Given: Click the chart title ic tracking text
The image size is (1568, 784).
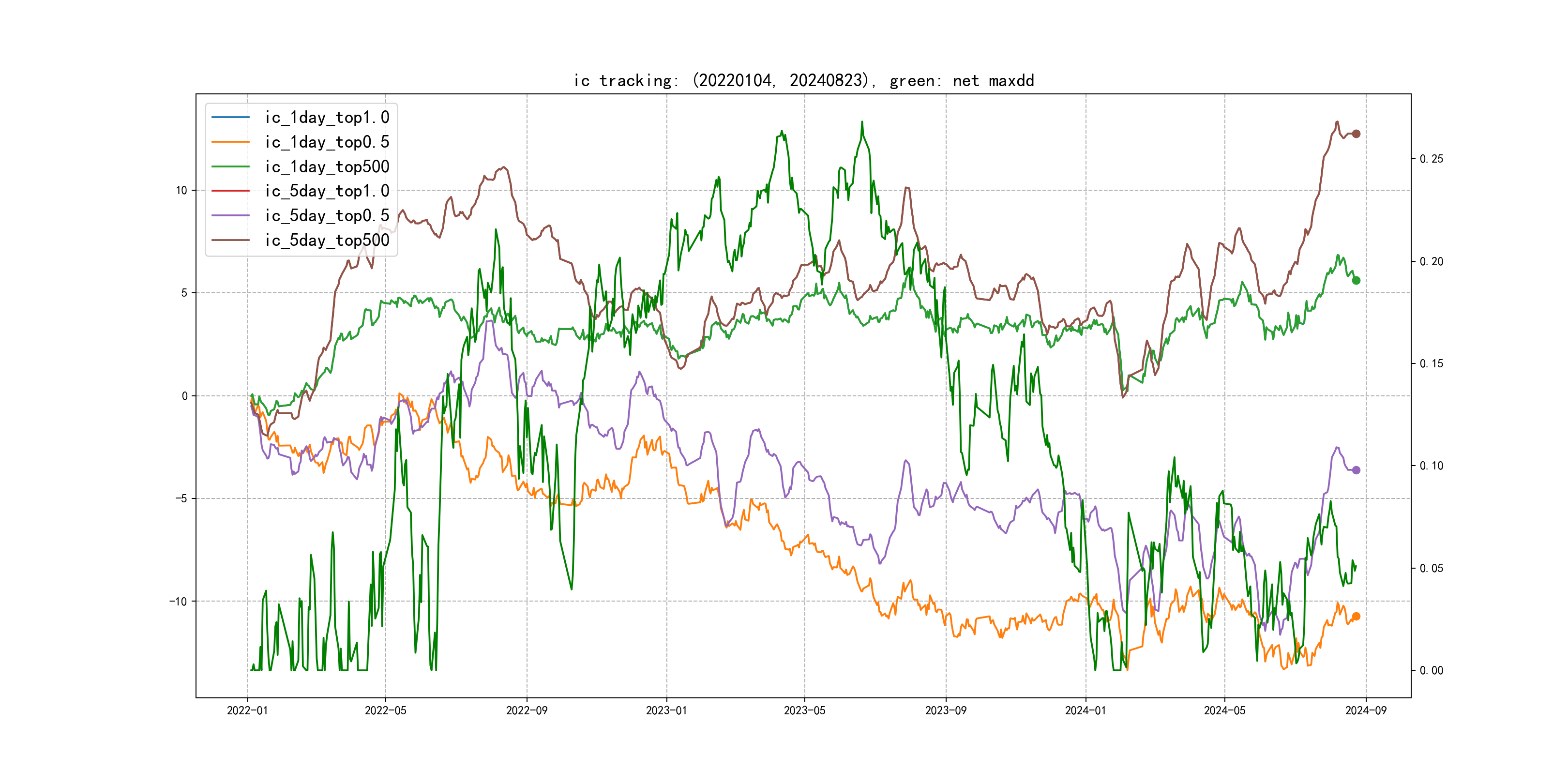Looking at the screenshot, I should pyautogui.click(x=803, y=80).
